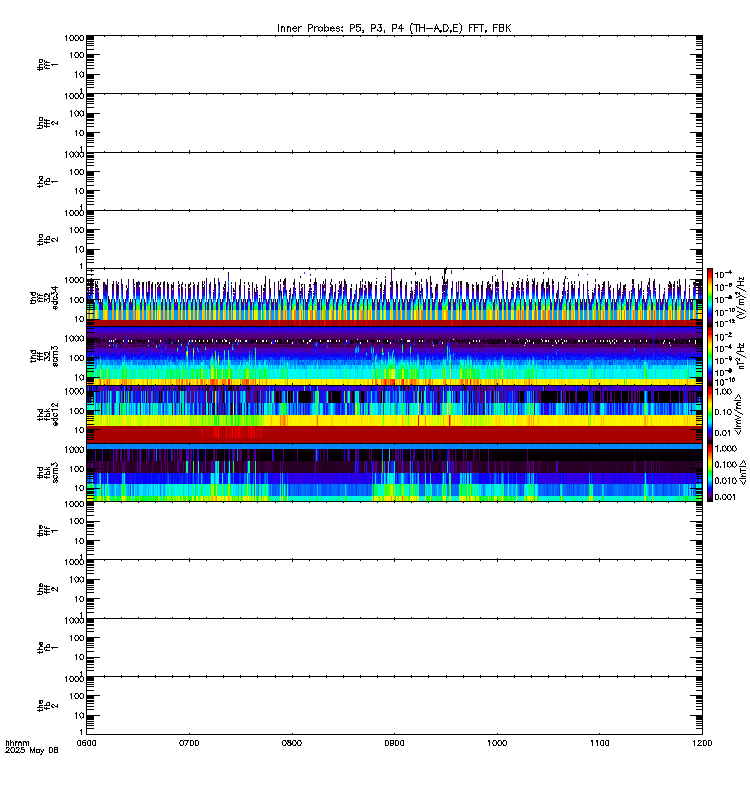
Task: Click the 'thd fff 32 scm3' panel label
Action: (x=44, y=356)
